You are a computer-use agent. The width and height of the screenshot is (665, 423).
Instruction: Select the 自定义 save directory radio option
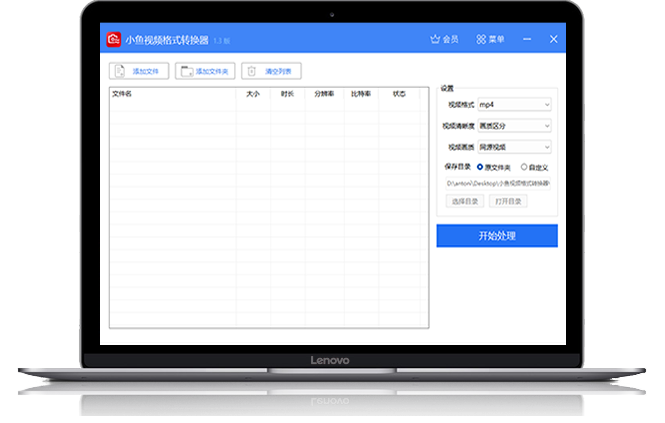[x=525, y=167]
